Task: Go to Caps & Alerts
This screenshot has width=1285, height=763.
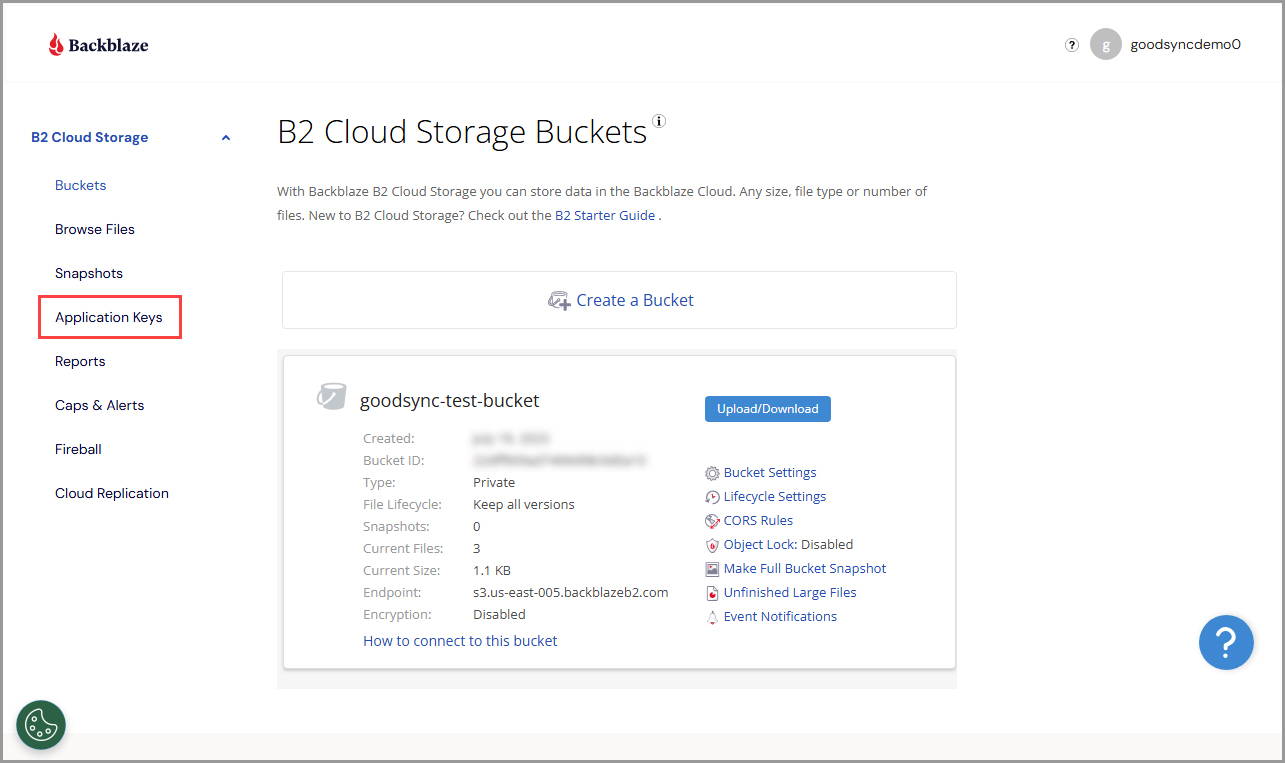Action: pyautogui.click(x=100, y=405)
